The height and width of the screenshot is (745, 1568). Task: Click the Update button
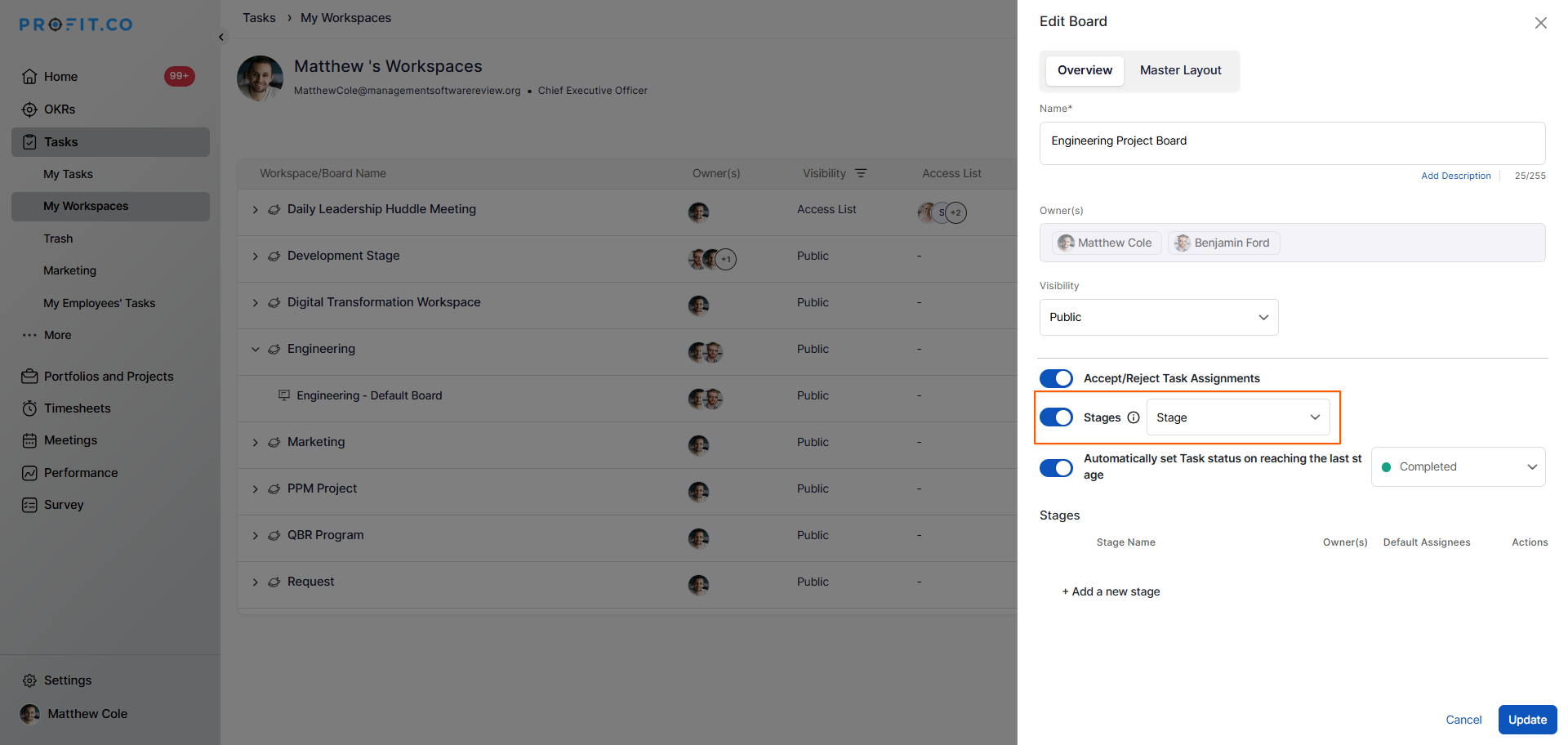[x=1527, y=720]
